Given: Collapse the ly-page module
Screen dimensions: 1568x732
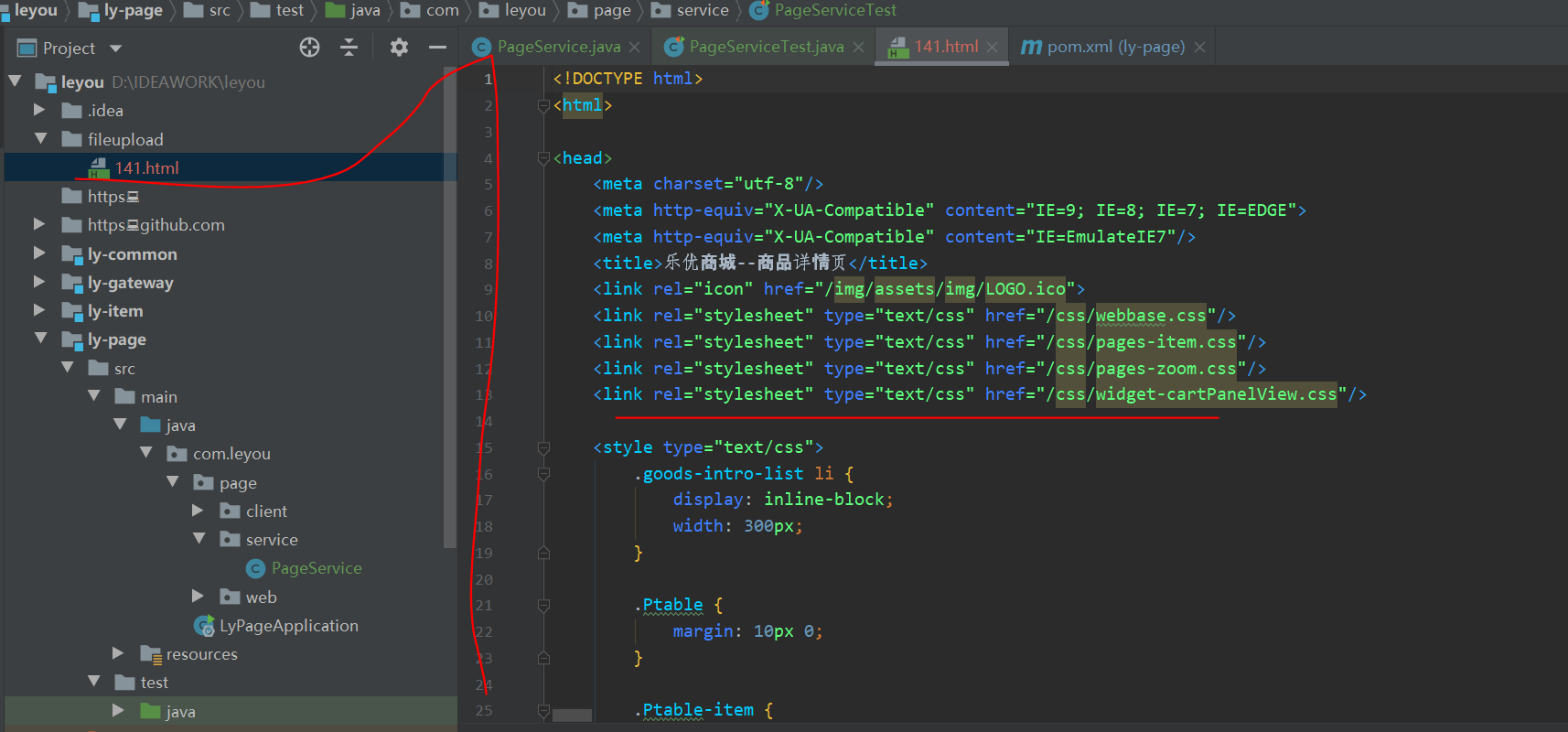Looking at the screenshot, I should point(40,339).
